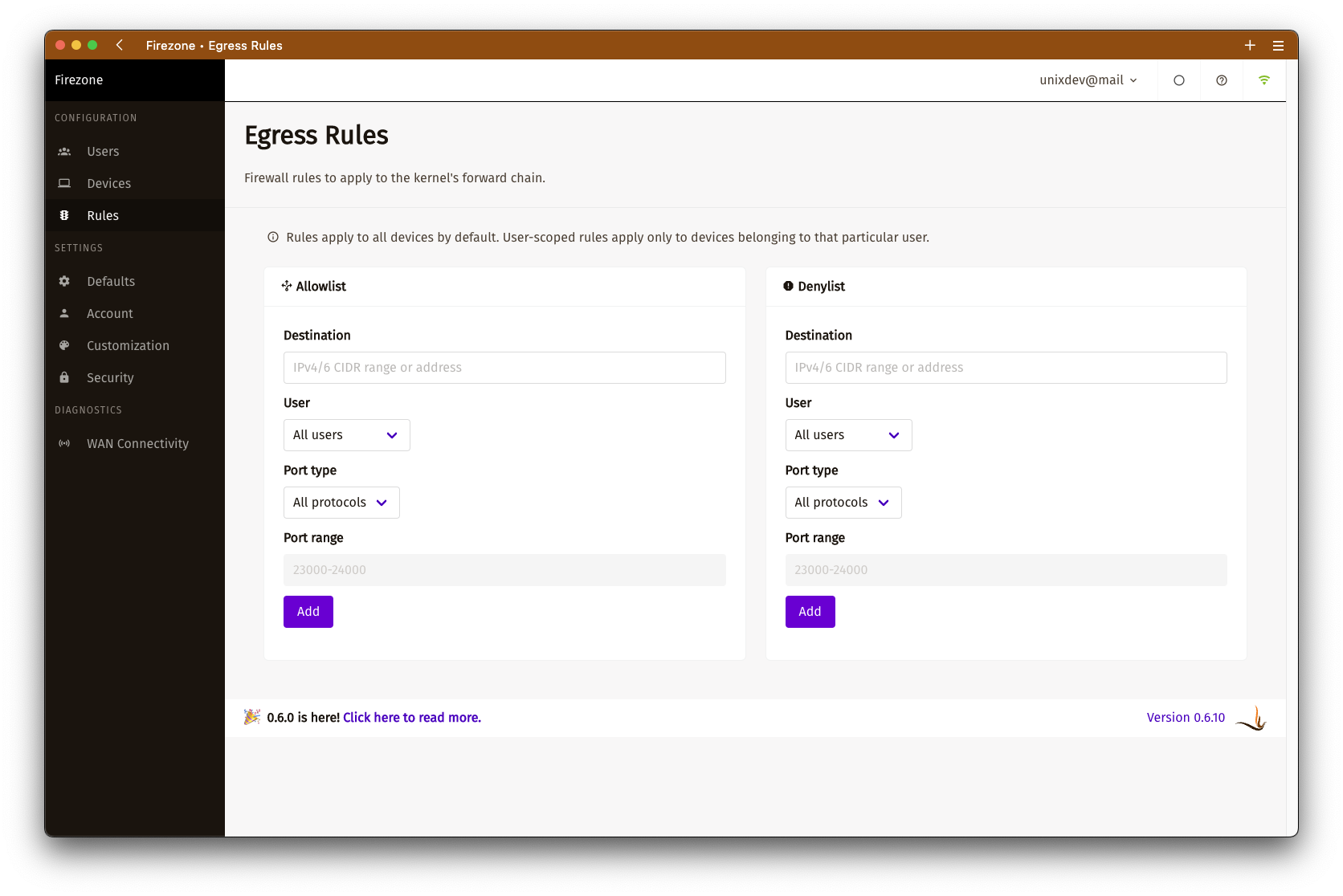Open 'Click here to read more' link
The image size is (1343, 896).
(x=412, y=718)
